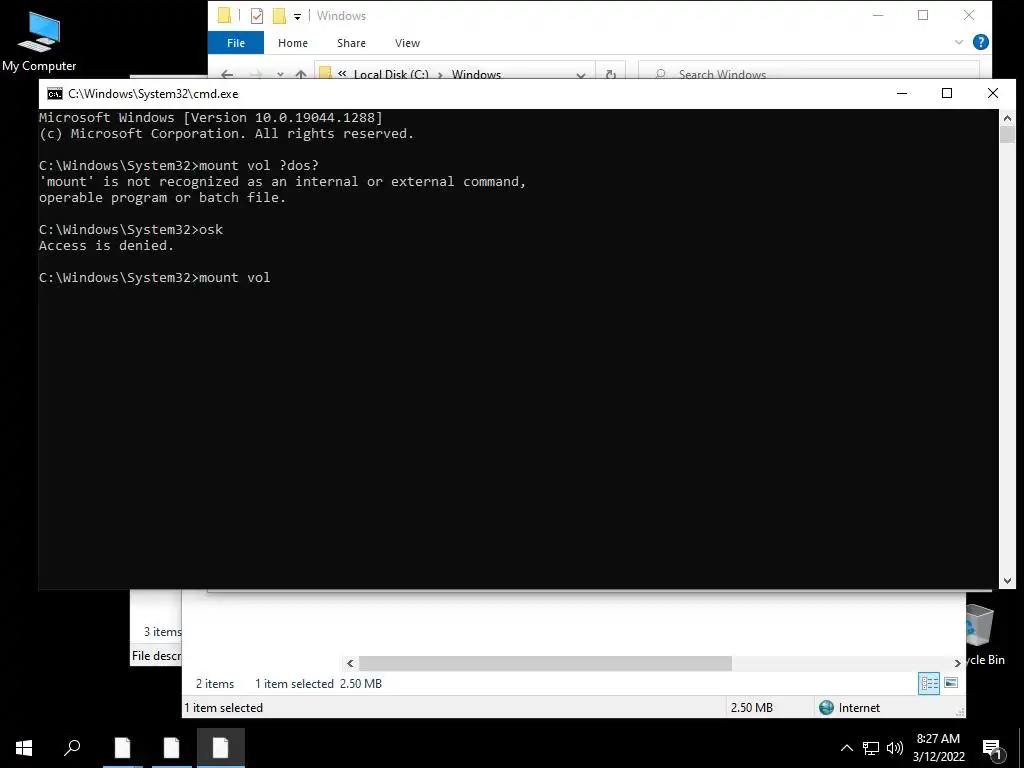Click left arrow of Explorer horizontal scrollbar
This screenshot has width=1024, height=768.
[x=351, y=664]
